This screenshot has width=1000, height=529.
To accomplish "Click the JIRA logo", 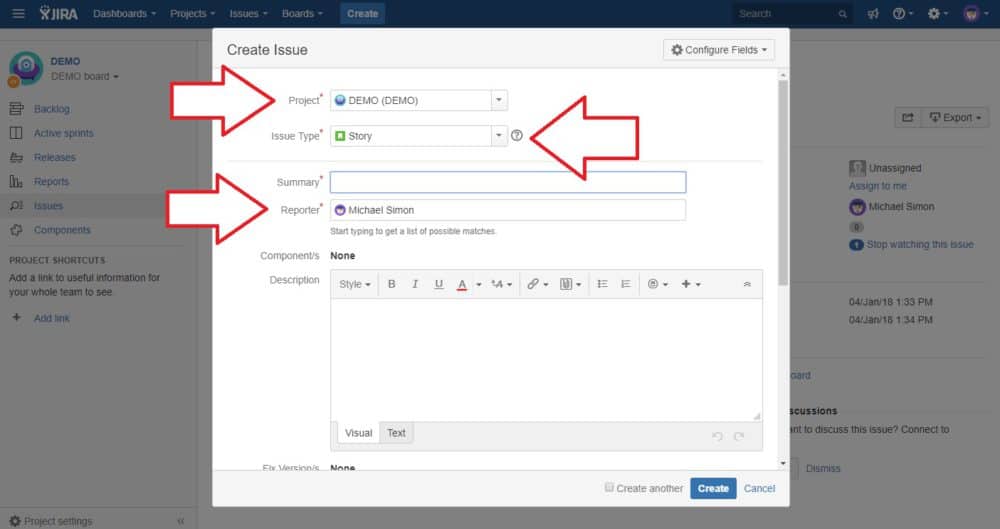I will (59, 13).
